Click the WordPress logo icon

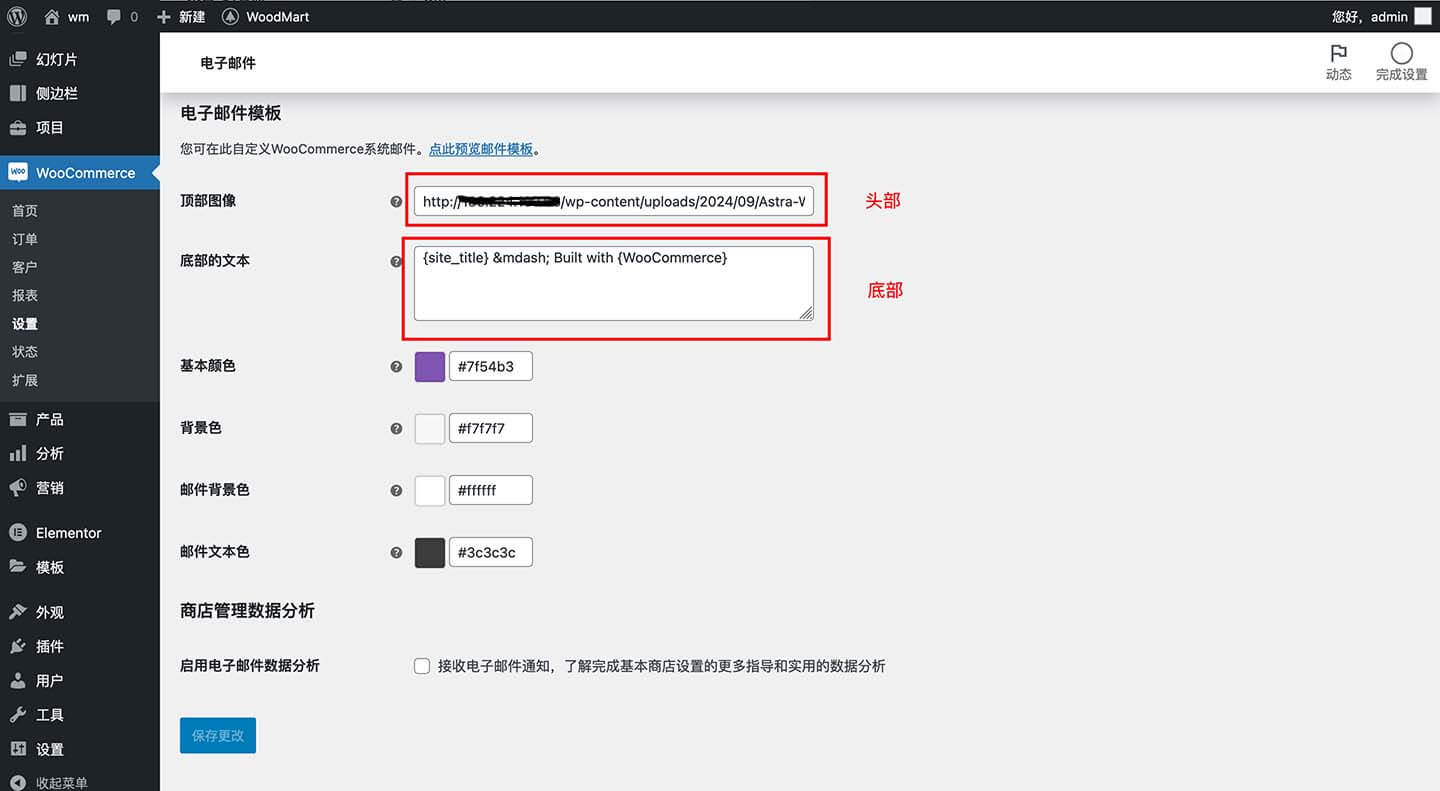pyautogui.click(x=17, y=17)
